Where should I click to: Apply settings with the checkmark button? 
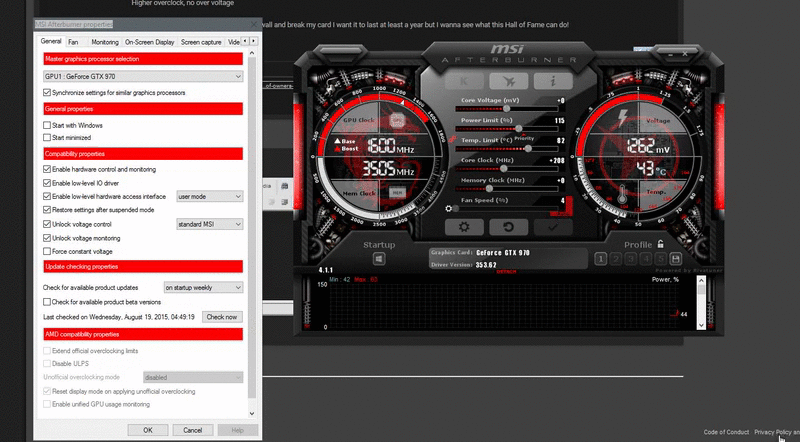(553, 227)
